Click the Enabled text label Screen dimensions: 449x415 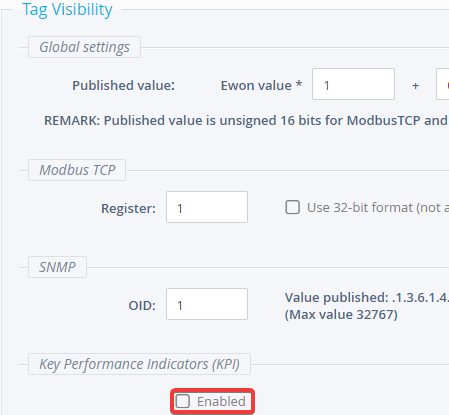point(221,401)
